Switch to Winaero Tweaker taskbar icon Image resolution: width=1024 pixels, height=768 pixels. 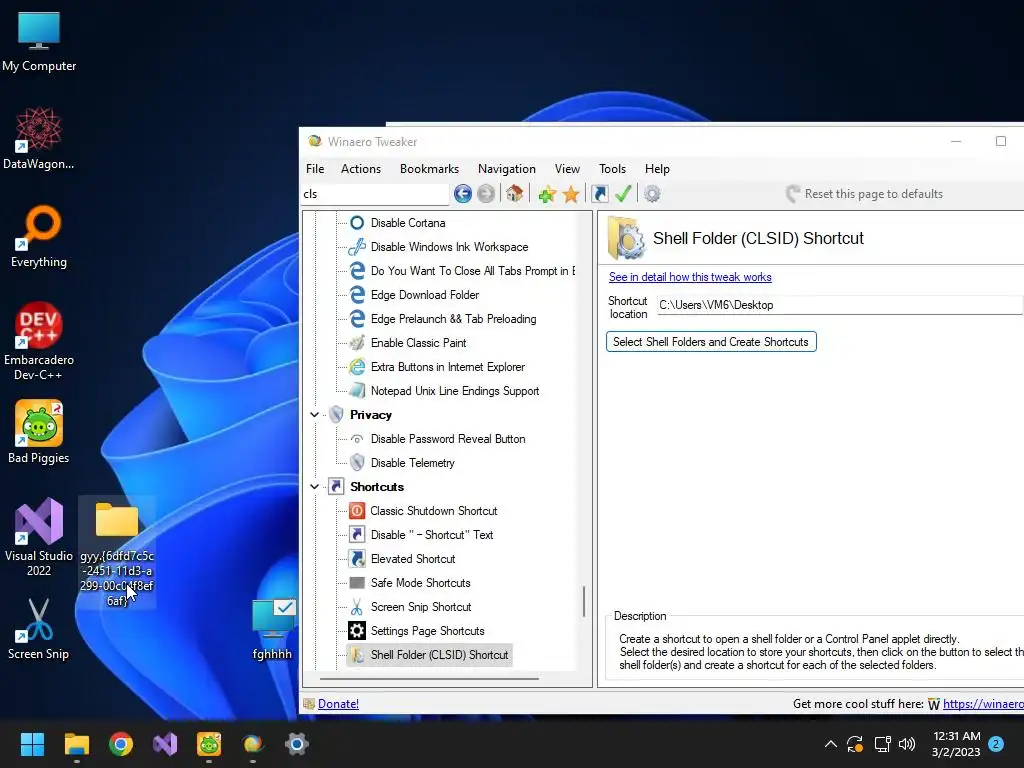coord(253,744)
